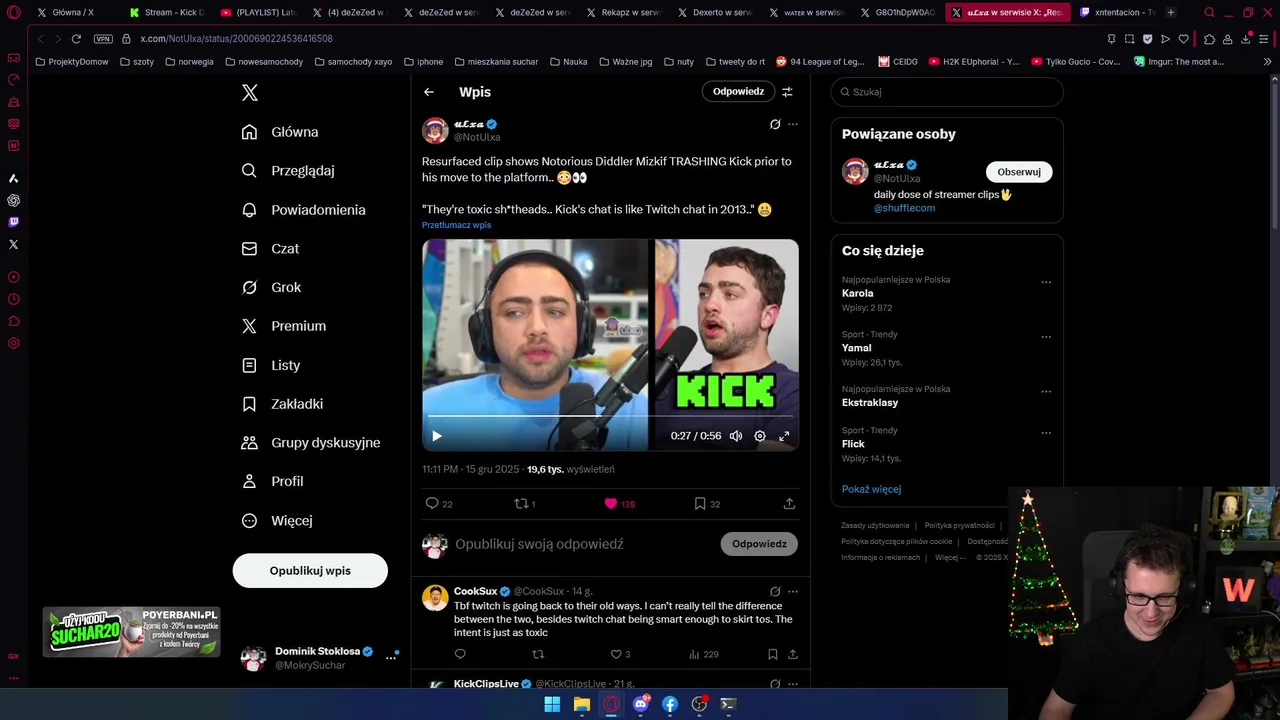Reload the page

pos(76,38)
